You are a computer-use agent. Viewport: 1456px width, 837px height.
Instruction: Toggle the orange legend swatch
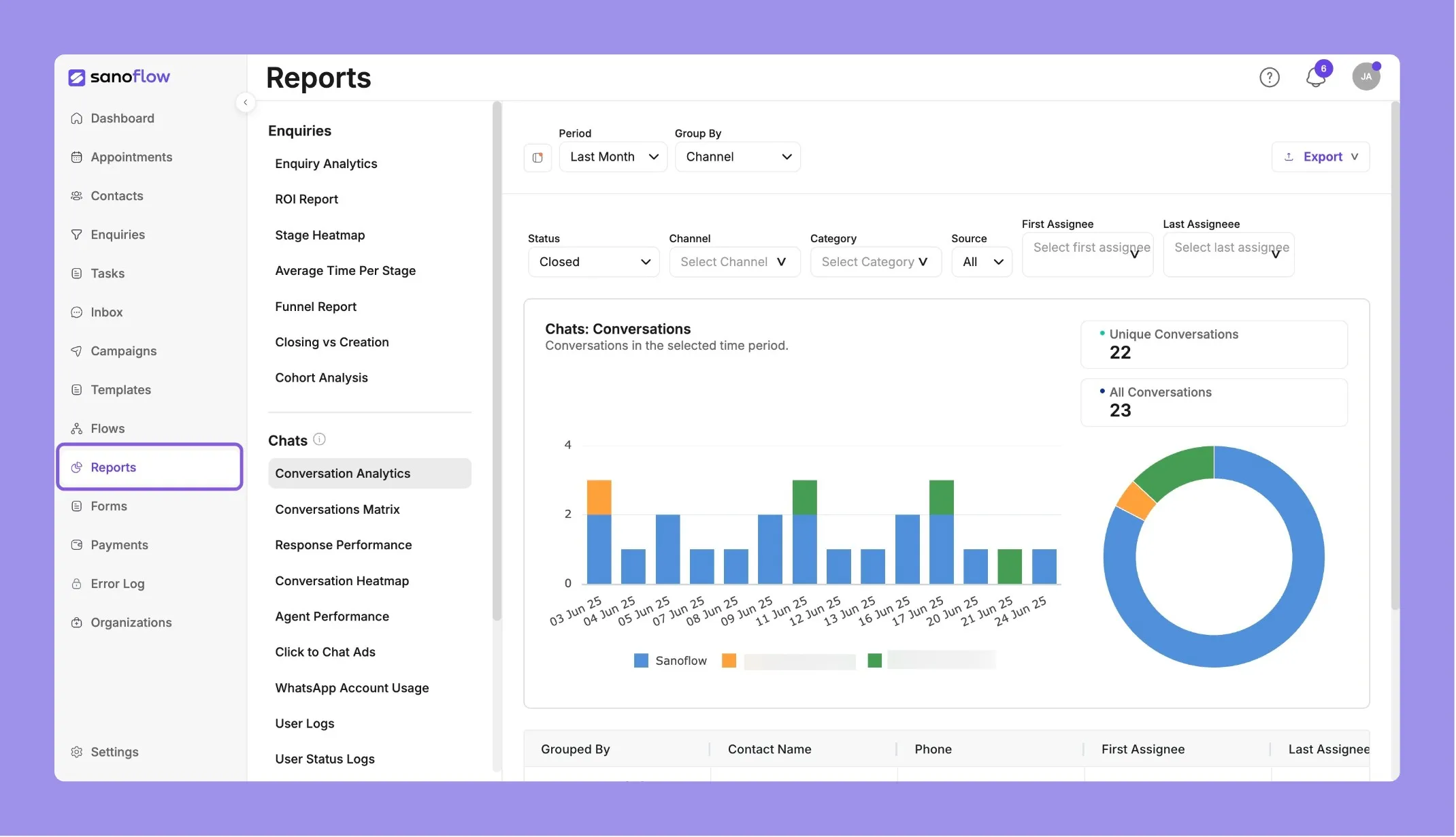(729, 661)
